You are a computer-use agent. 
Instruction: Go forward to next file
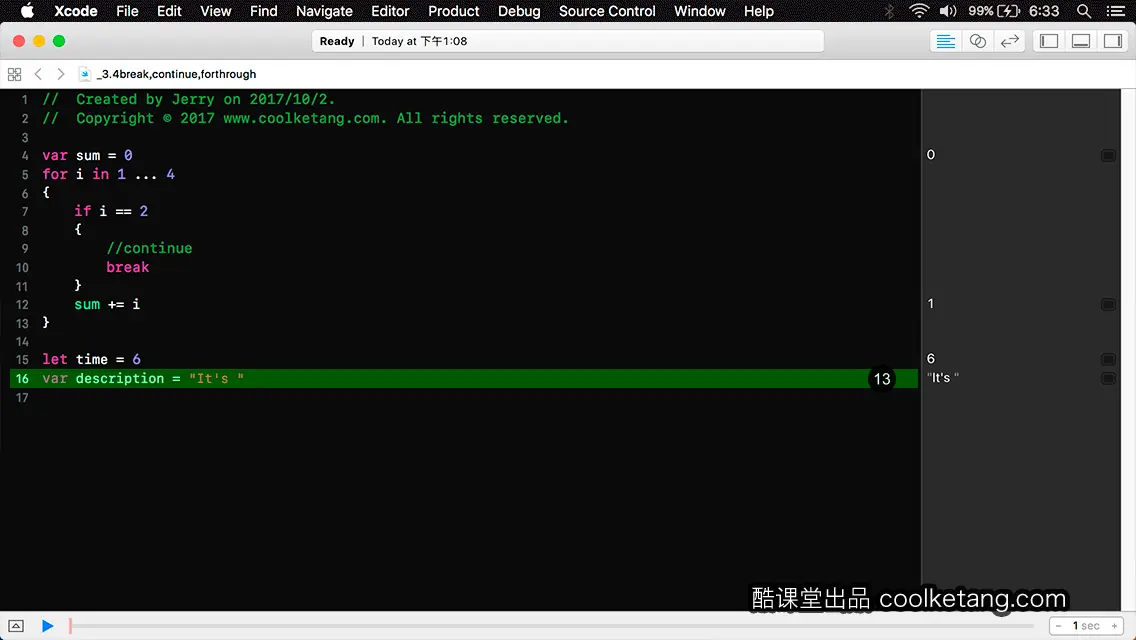61,74
